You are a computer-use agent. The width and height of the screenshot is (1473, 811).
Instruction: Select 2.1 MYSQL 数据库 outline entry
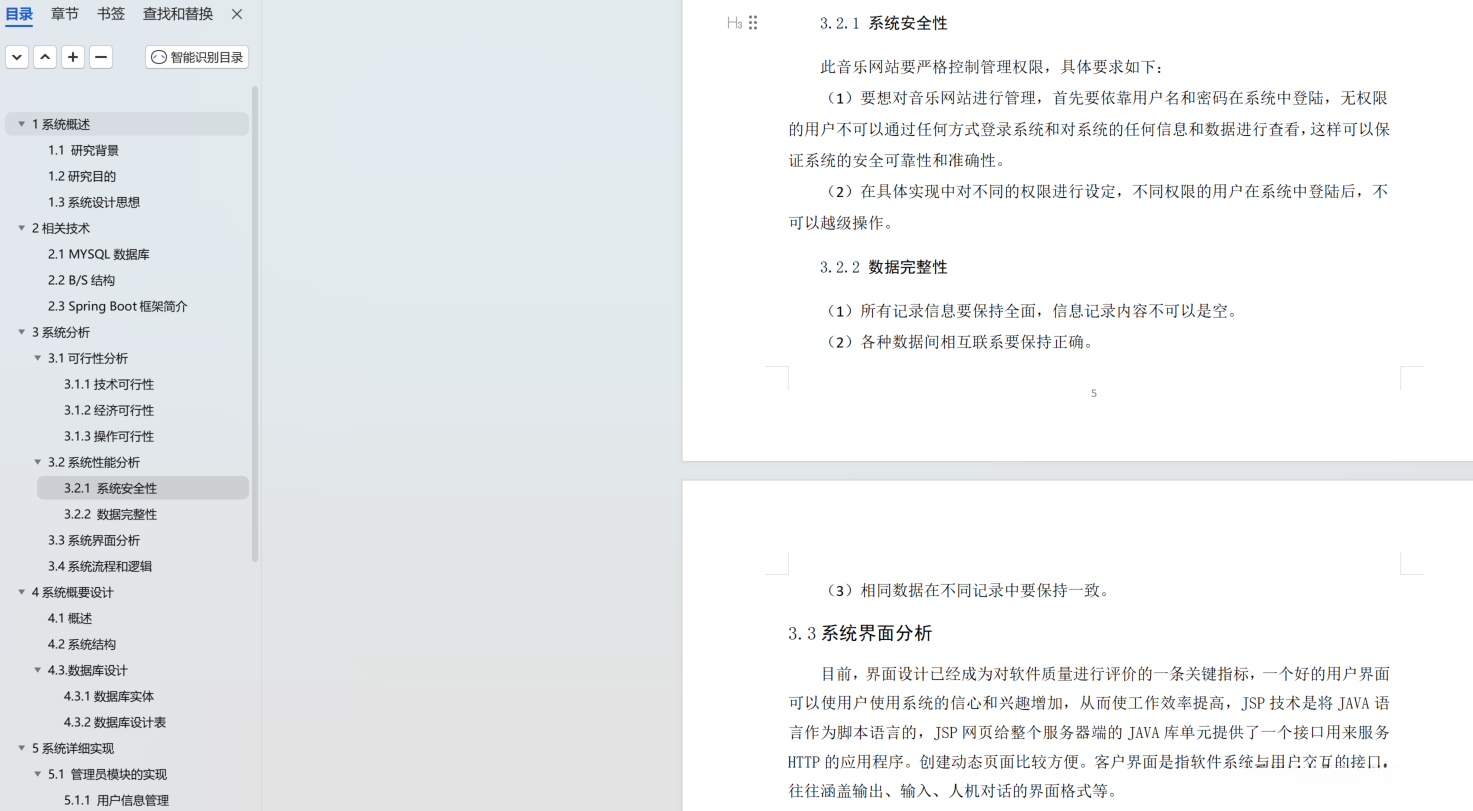pos(98,254)
